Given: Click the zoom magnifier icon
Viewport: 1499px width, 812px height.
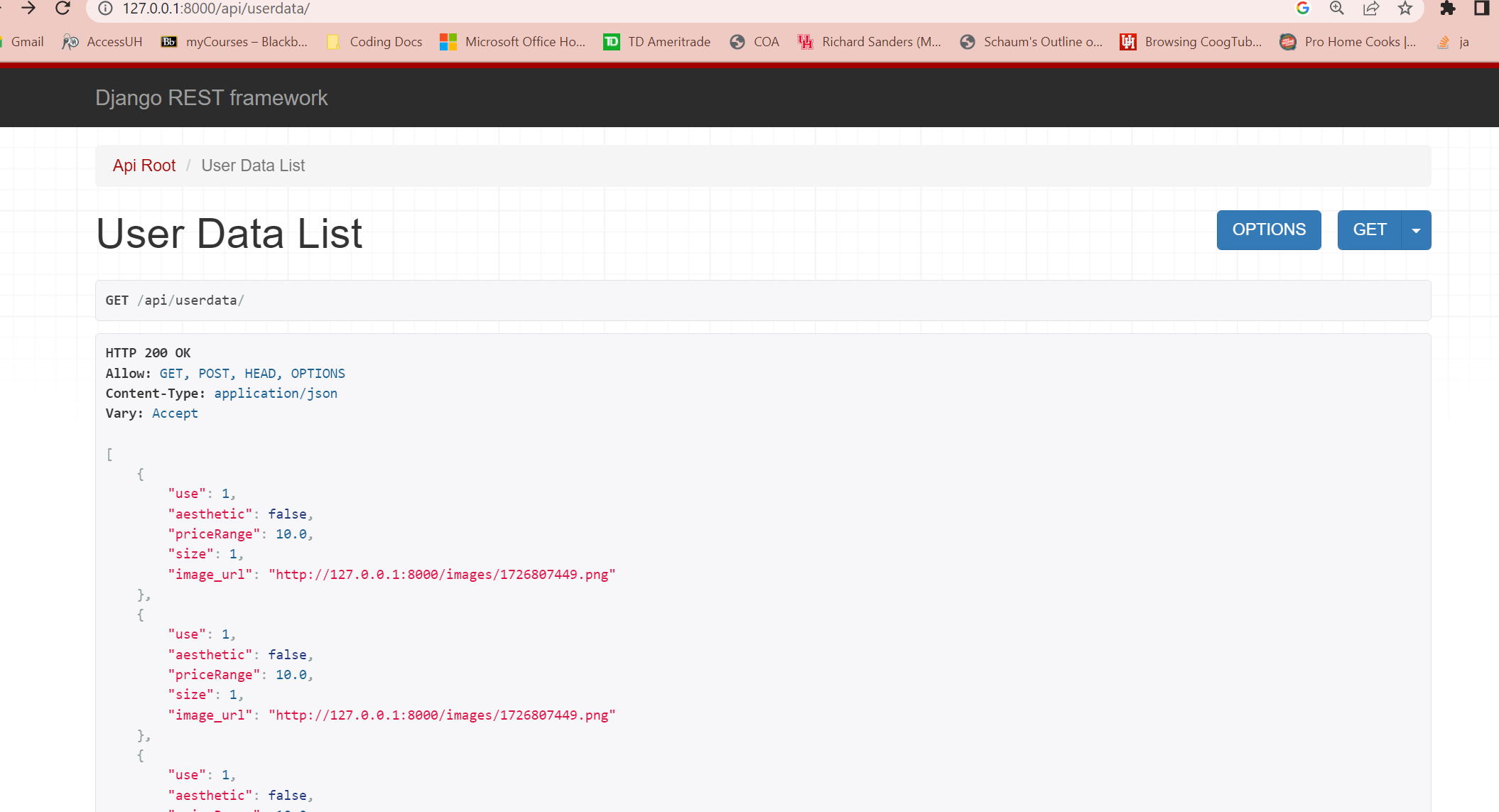Looking at the screenshot, I should [1336, 9].
